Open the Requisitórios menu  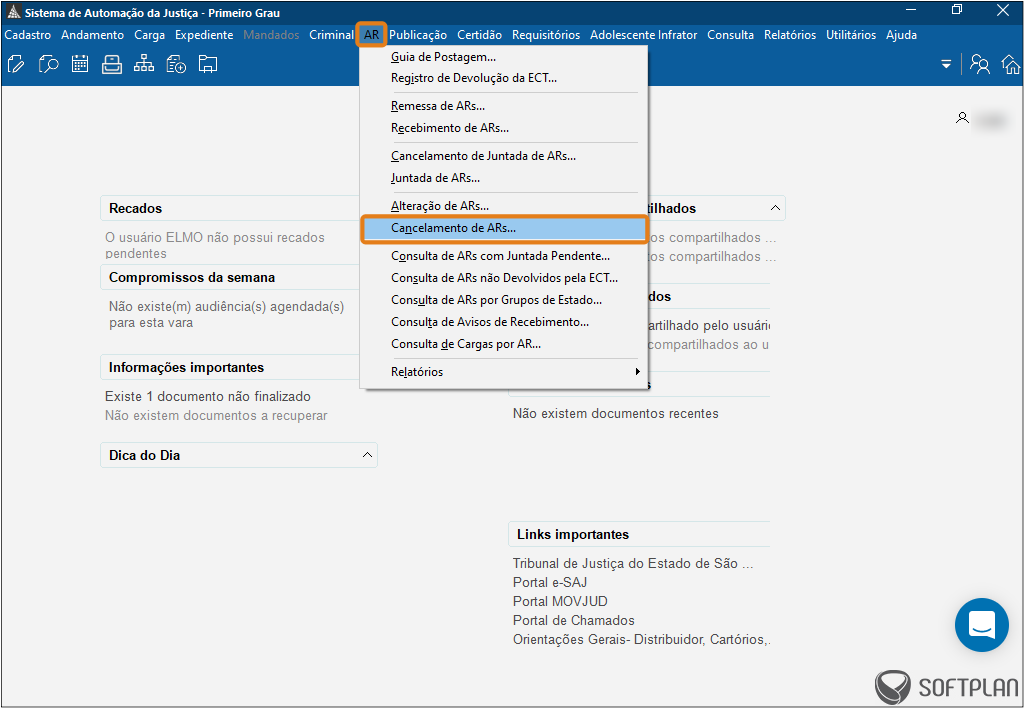pos(546,35)
